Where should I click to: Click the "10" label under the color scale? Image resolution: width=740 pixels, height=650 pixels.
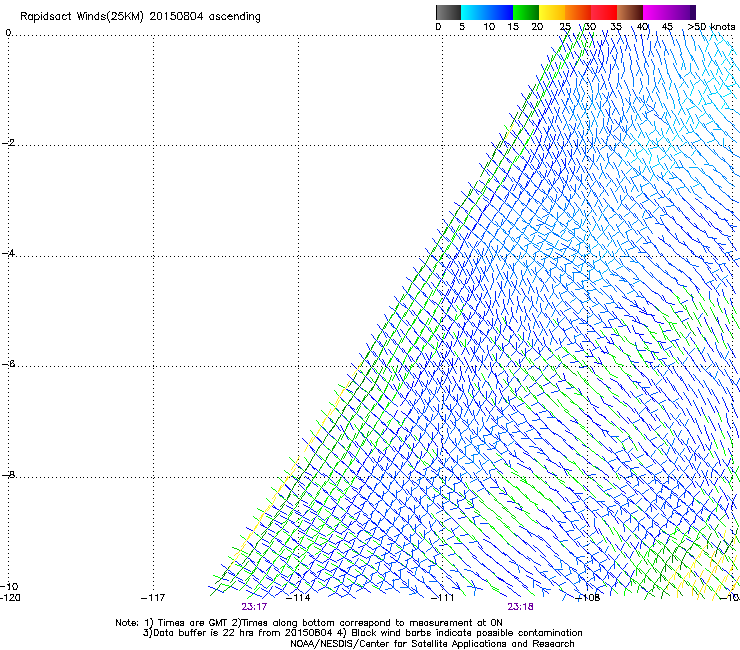coord(489,27)
